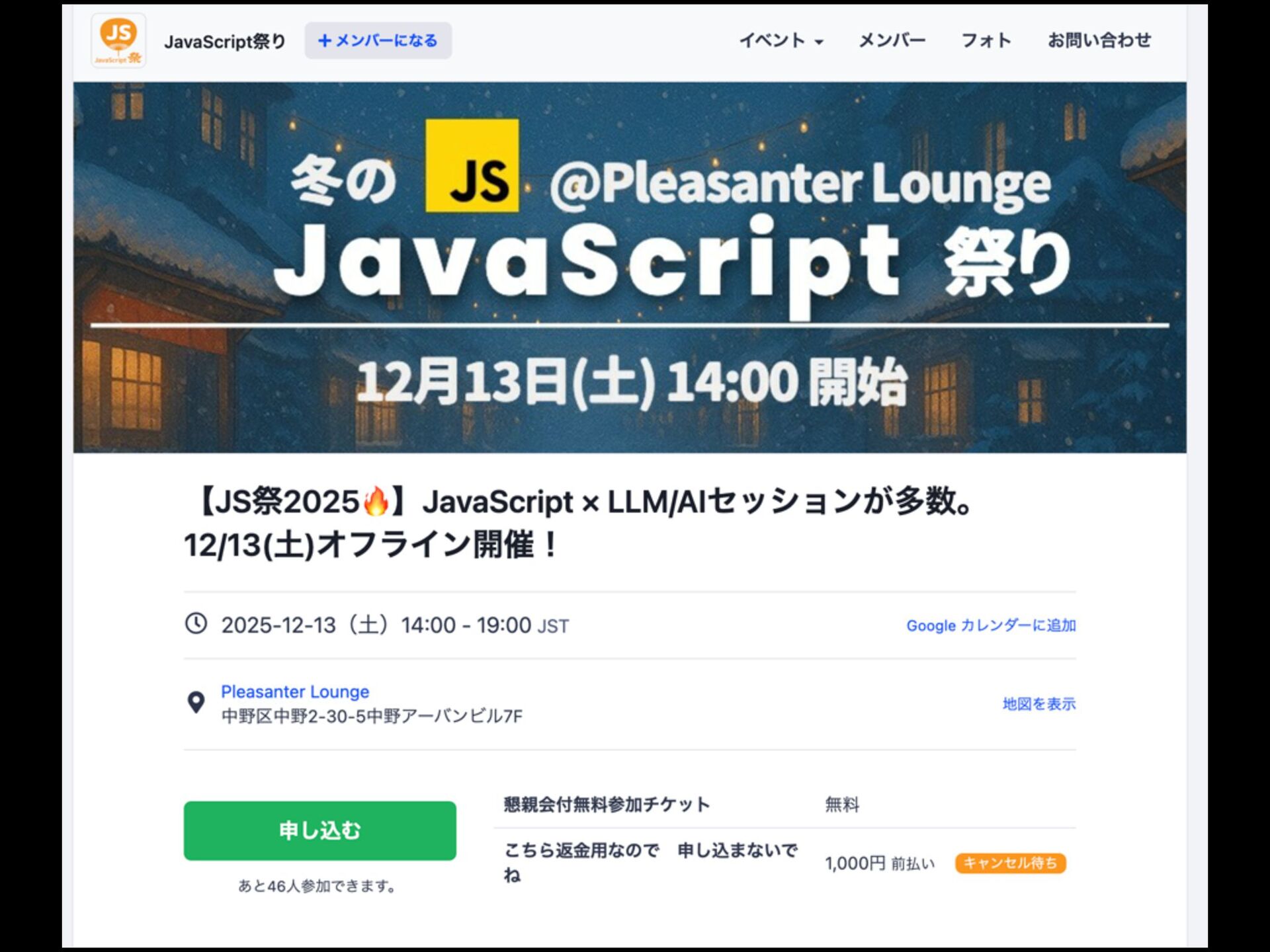Open the イベント dropdown menu

pyautogui.click(x=781, y=41)
